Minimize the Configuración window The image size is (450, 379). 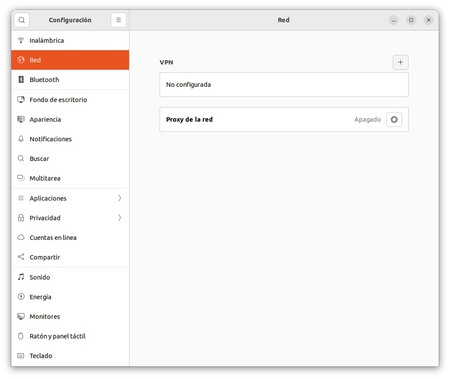pos(394,20)
